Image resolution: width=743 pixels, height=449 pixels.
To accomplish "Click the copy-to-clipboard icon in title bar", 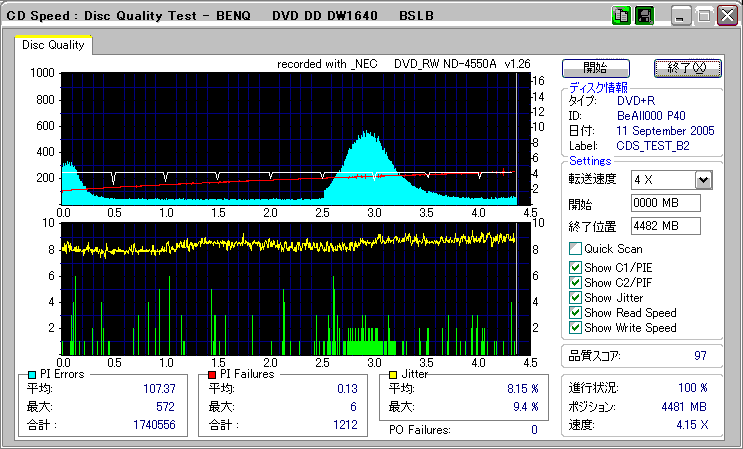I will (621, 16).
